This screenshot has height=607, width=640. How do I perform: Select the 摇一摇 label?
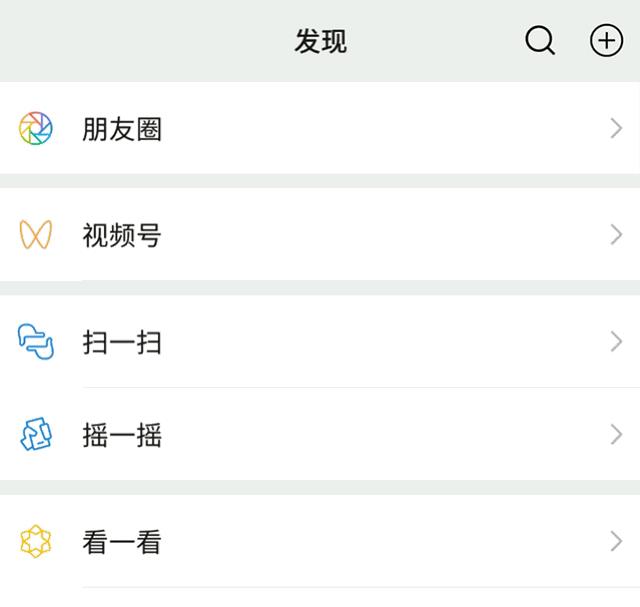click(122, 436)
